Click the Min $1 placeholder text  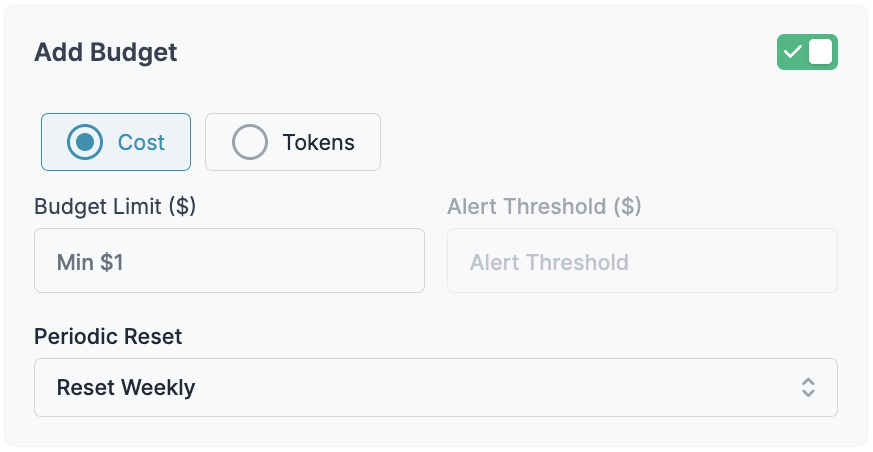coord(90,262)
